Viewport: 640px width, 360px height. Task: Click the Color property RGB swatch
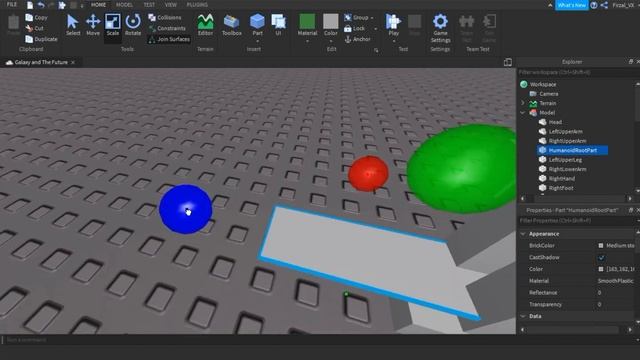(601, 269)
